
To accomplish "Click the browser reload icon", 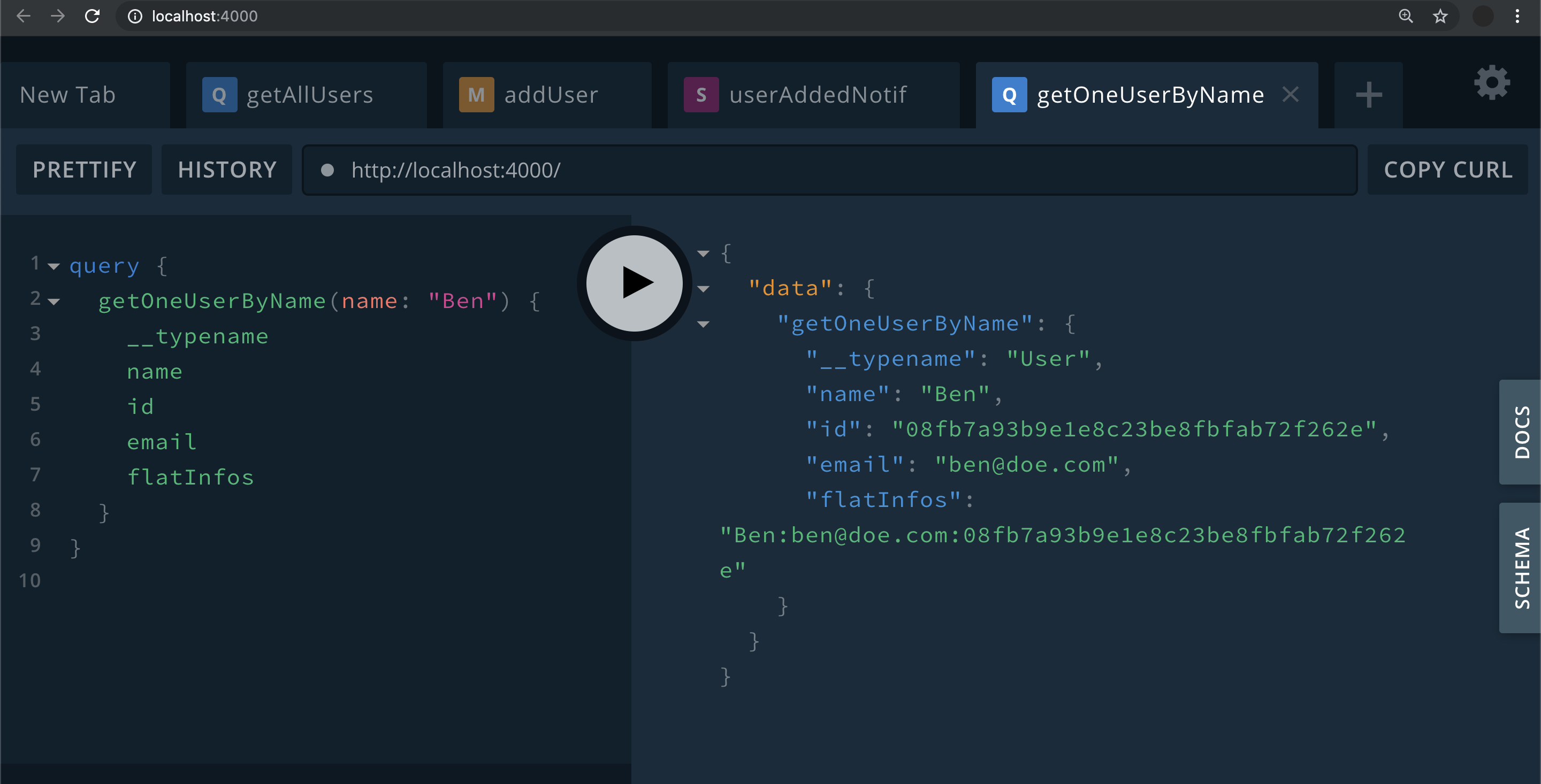I will click(x=92, y=16).
